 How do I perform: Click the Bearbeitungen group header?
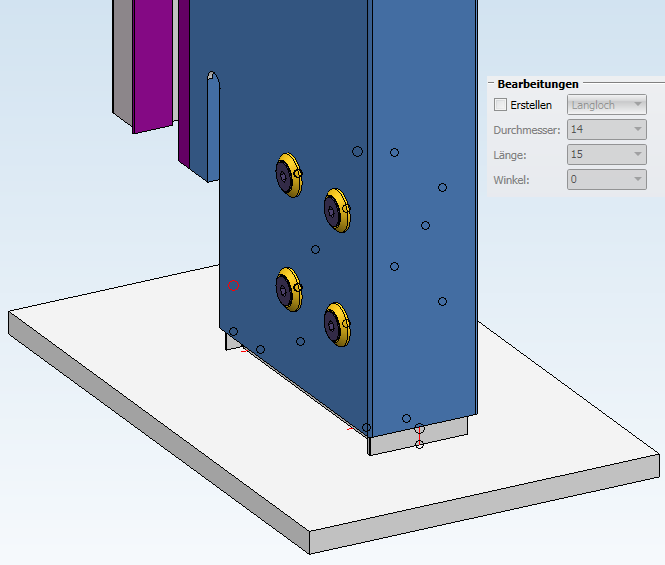click(x=538, y=84)
